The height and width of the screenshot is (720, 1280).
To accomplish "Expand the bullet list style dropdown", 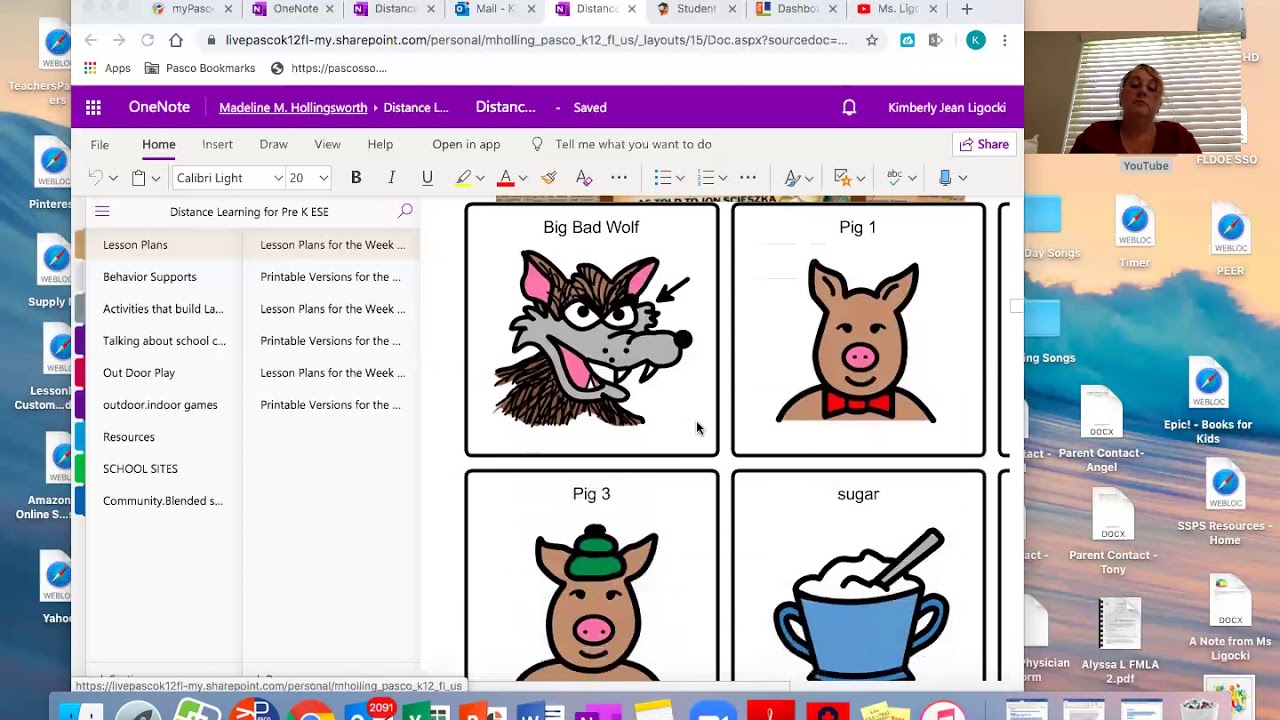I will pos(680,178).
